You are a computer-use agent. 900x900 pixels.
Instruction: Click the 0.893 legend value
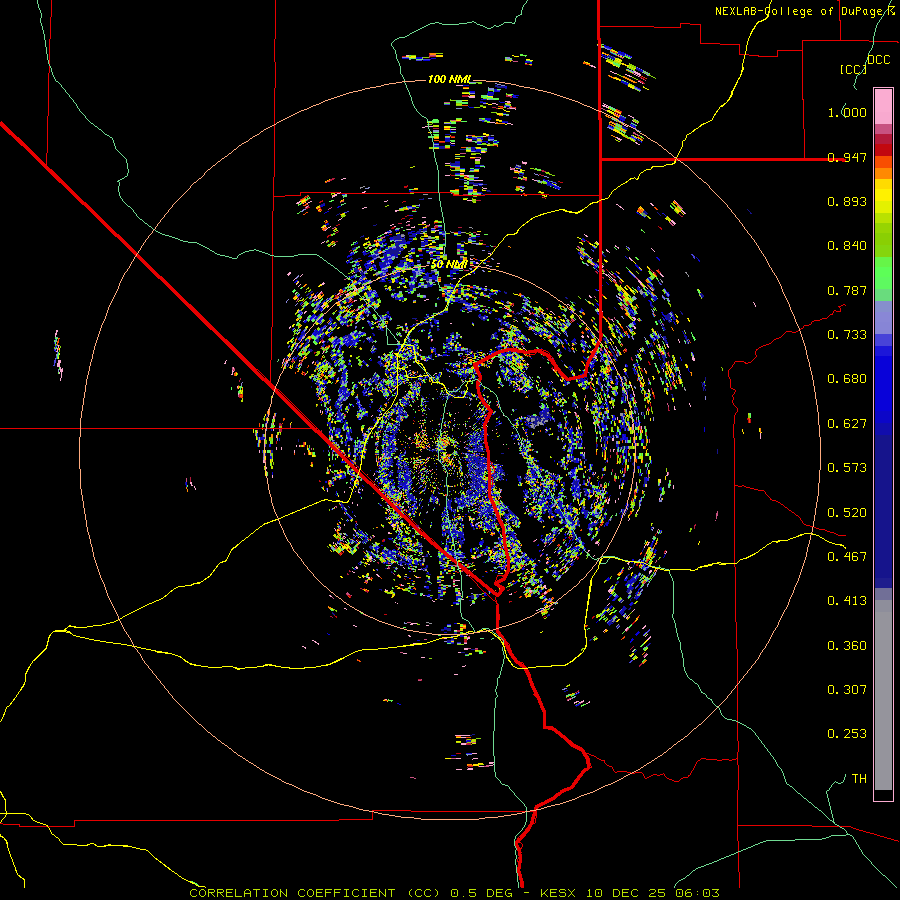click(847, 201)
